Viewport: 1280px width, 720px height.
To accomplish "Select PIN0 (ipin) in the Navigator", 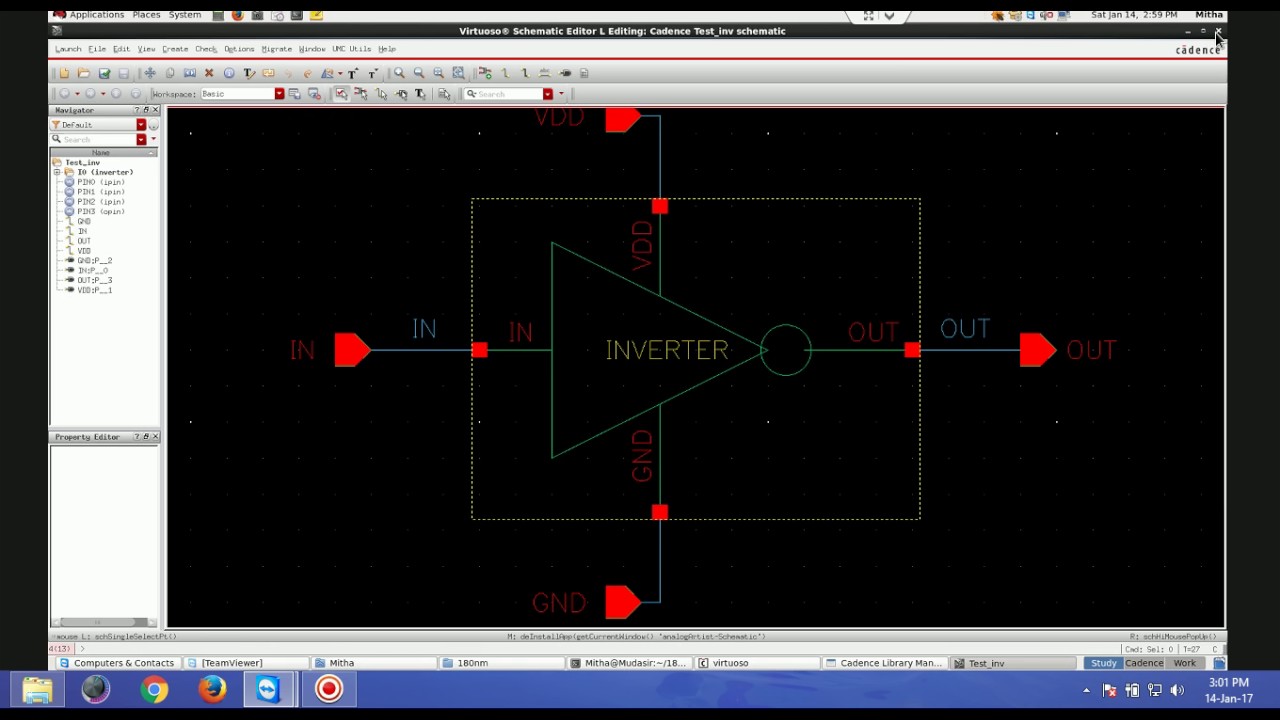I will [x=100, y=182].
